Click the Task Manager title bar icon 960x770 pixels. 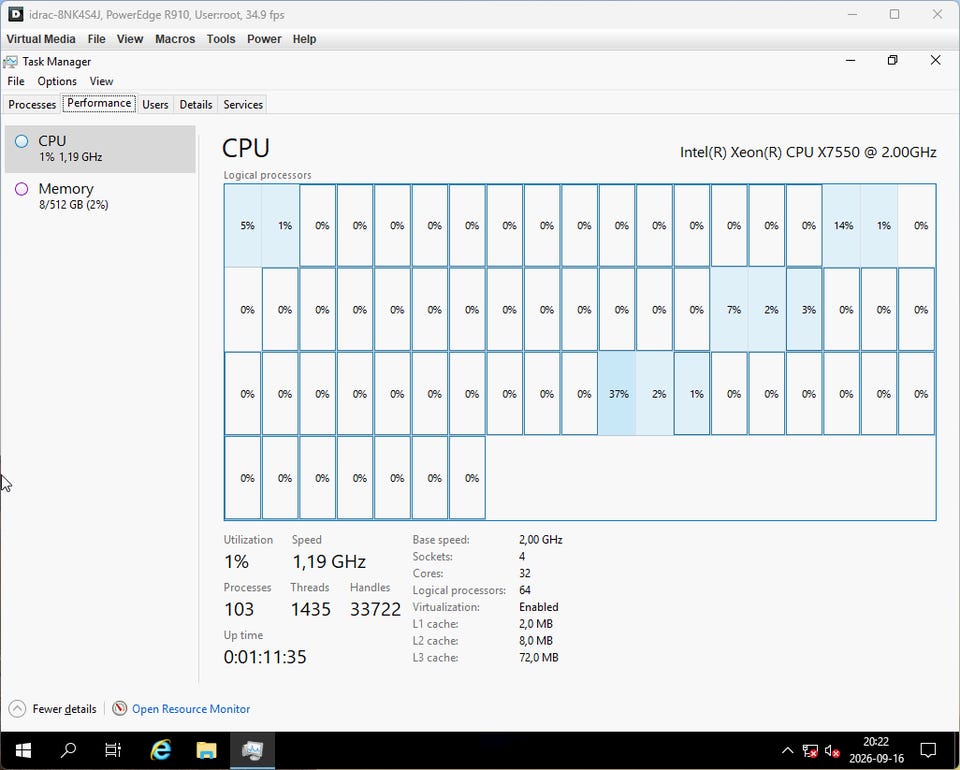click(10, 62)
